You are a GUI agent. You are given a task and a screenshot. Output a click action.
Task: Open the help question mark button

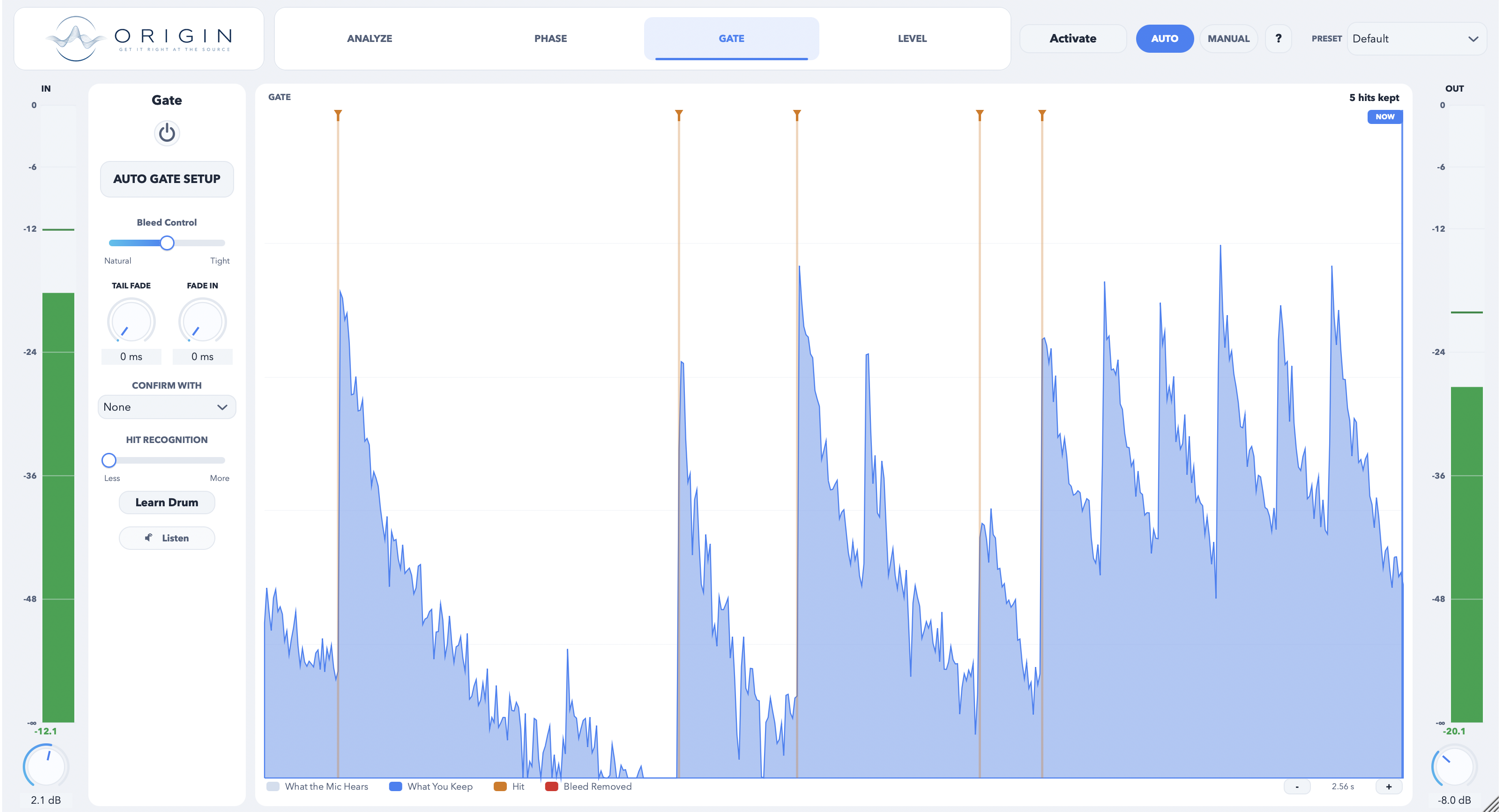[x=1279, y=39]
